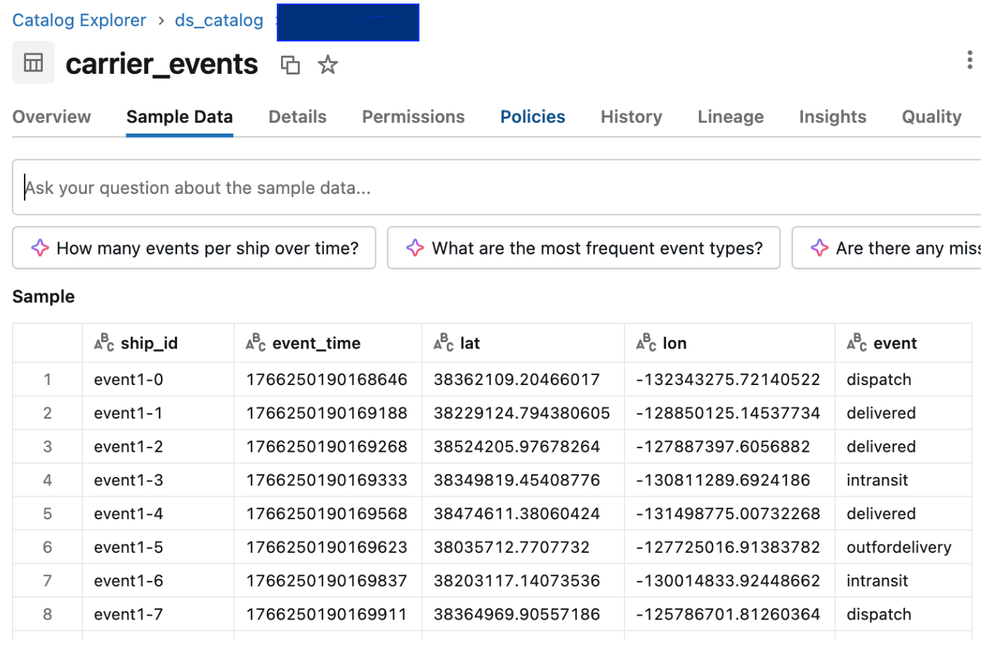Screen dimensions: 999x652
Task: Focus the sample data question input field
Action: coord(500,188)
